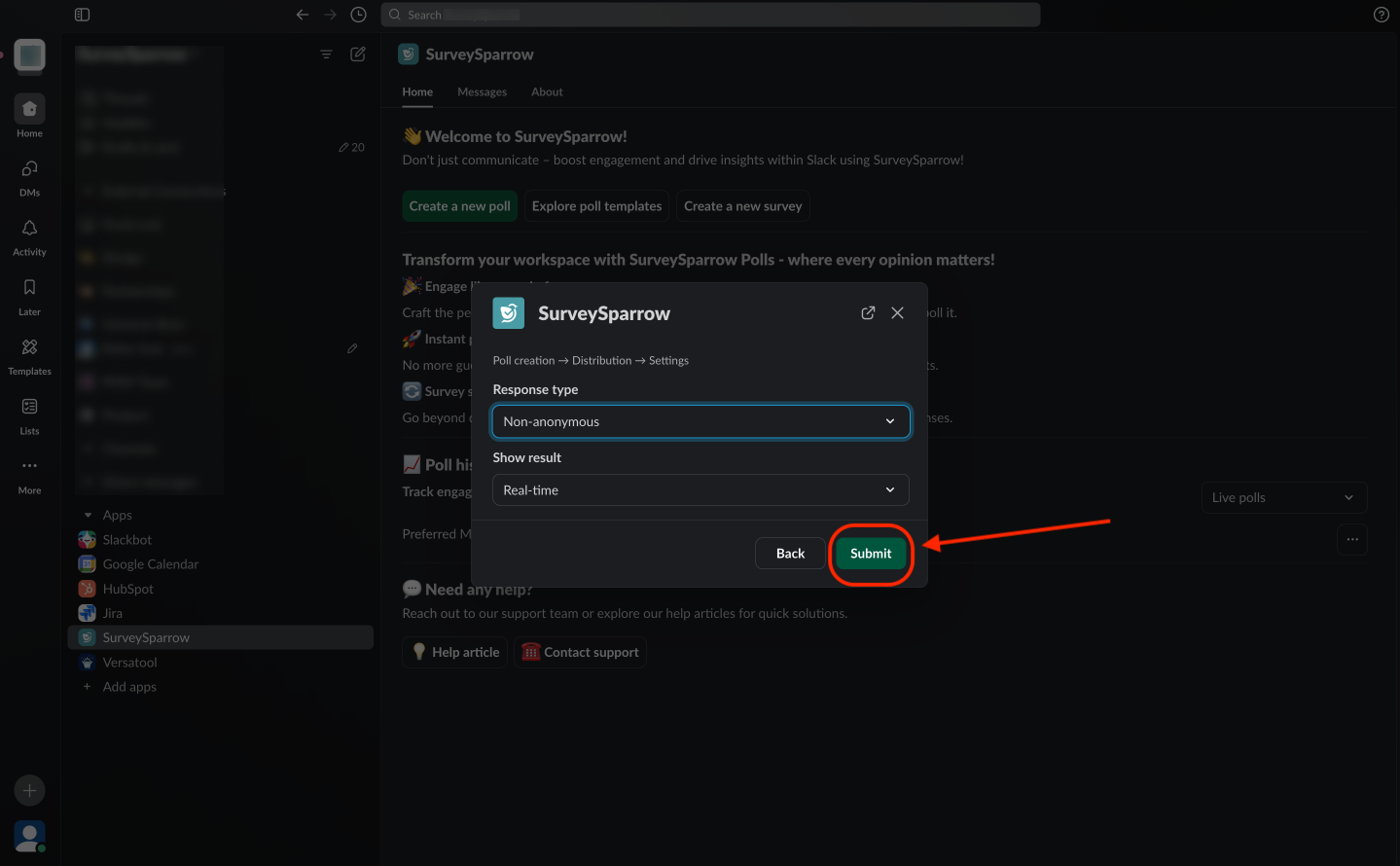The image size is (1400, 866).
Task: Open the Activity bell icon
Action: pos(29,235)
